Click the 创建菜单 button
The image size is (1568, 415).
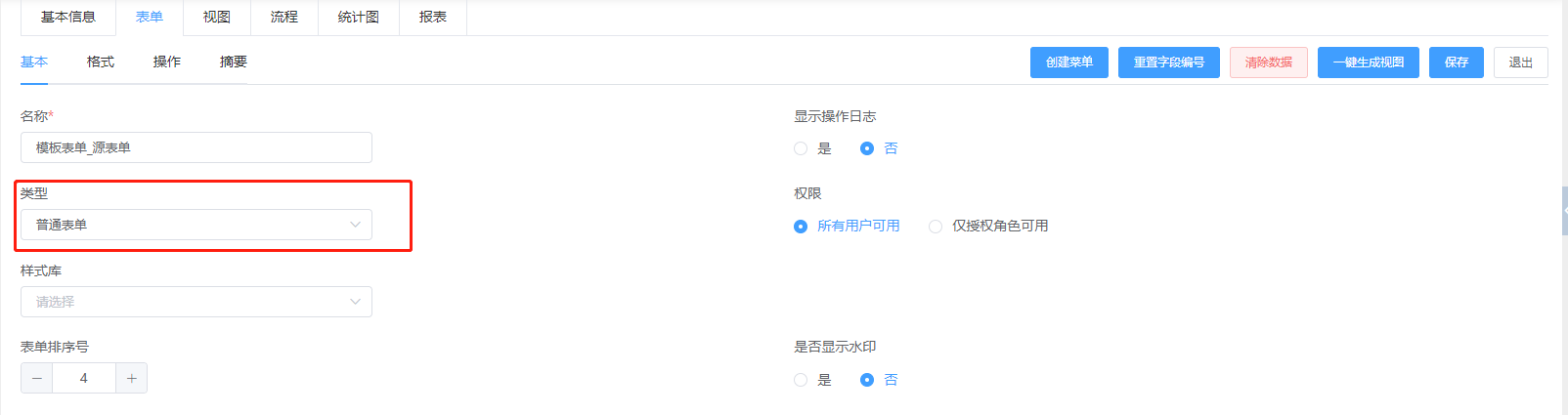click(1069, 62)
